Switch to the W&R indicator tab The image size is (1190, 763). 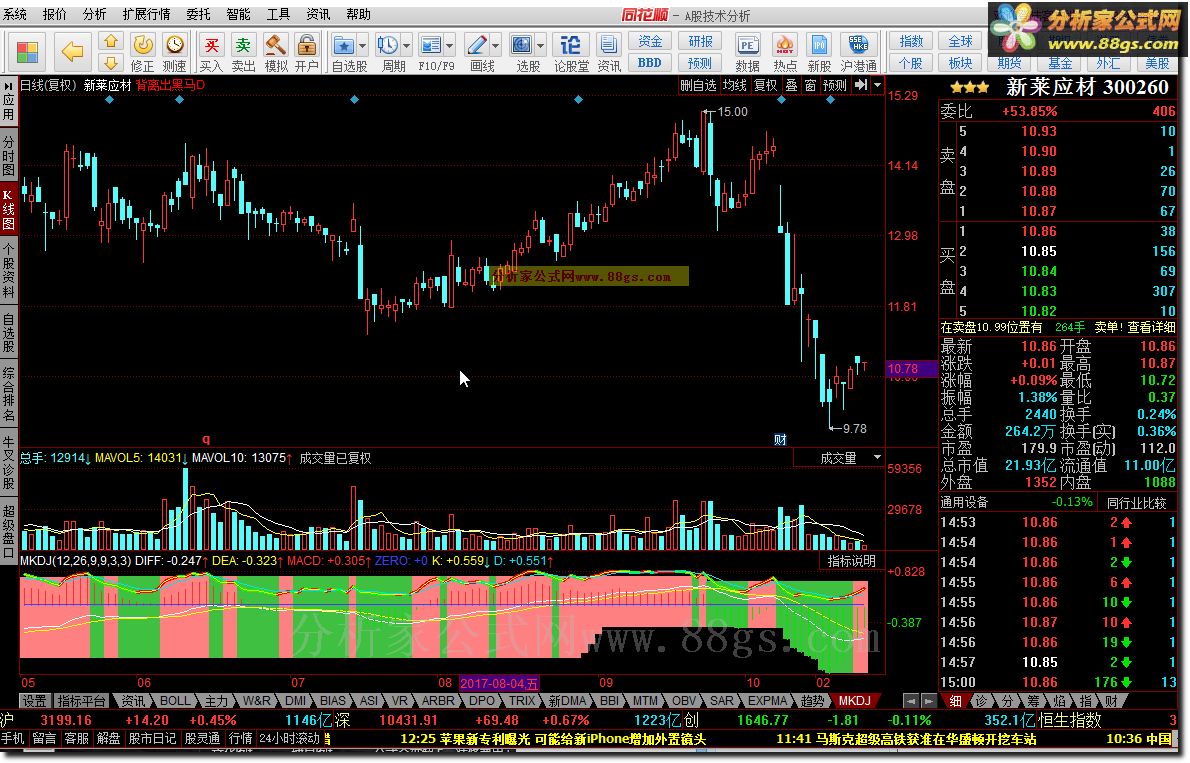point(257,700)
